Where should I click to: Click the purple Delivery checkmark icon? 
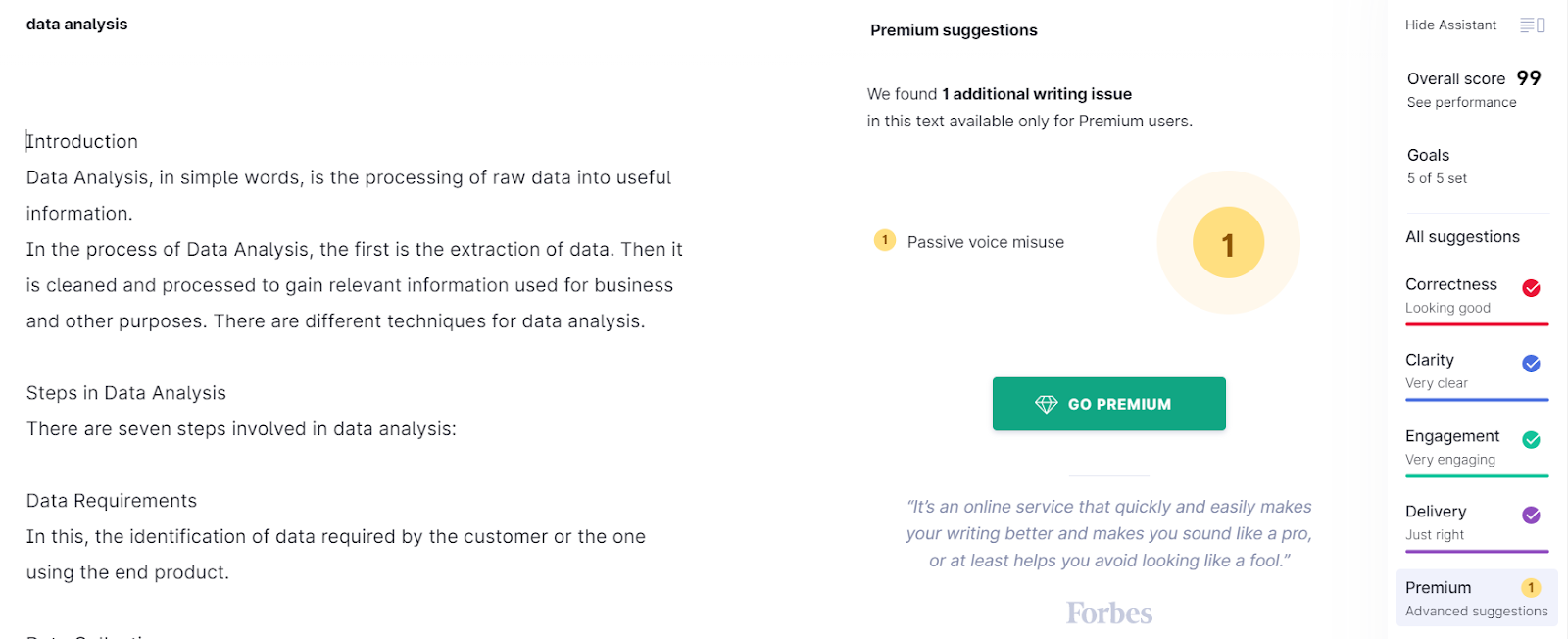click(x=1531, y=516)
